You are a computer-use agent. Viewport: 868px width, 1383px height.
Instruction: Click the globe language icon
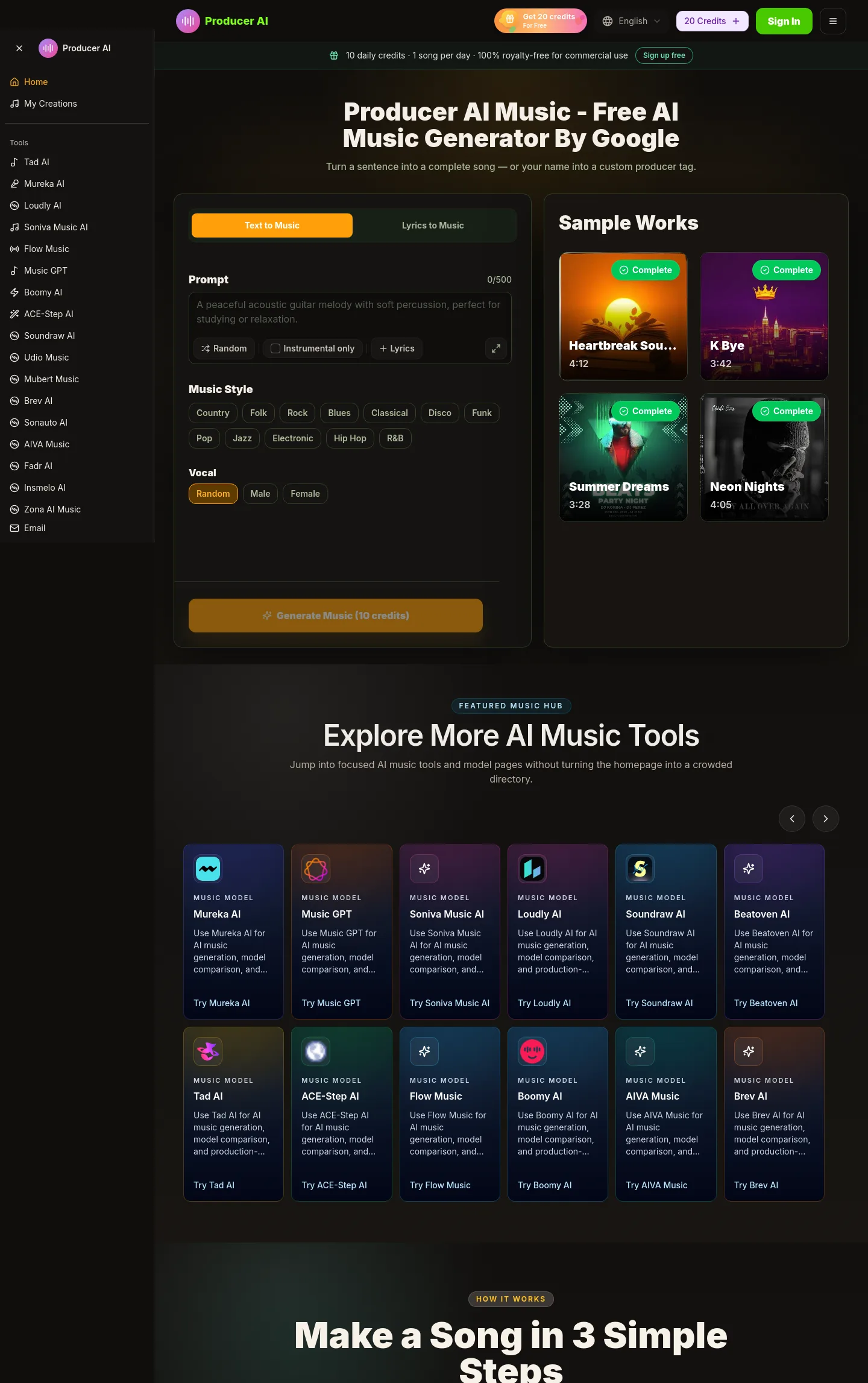[x=608, y=21]
